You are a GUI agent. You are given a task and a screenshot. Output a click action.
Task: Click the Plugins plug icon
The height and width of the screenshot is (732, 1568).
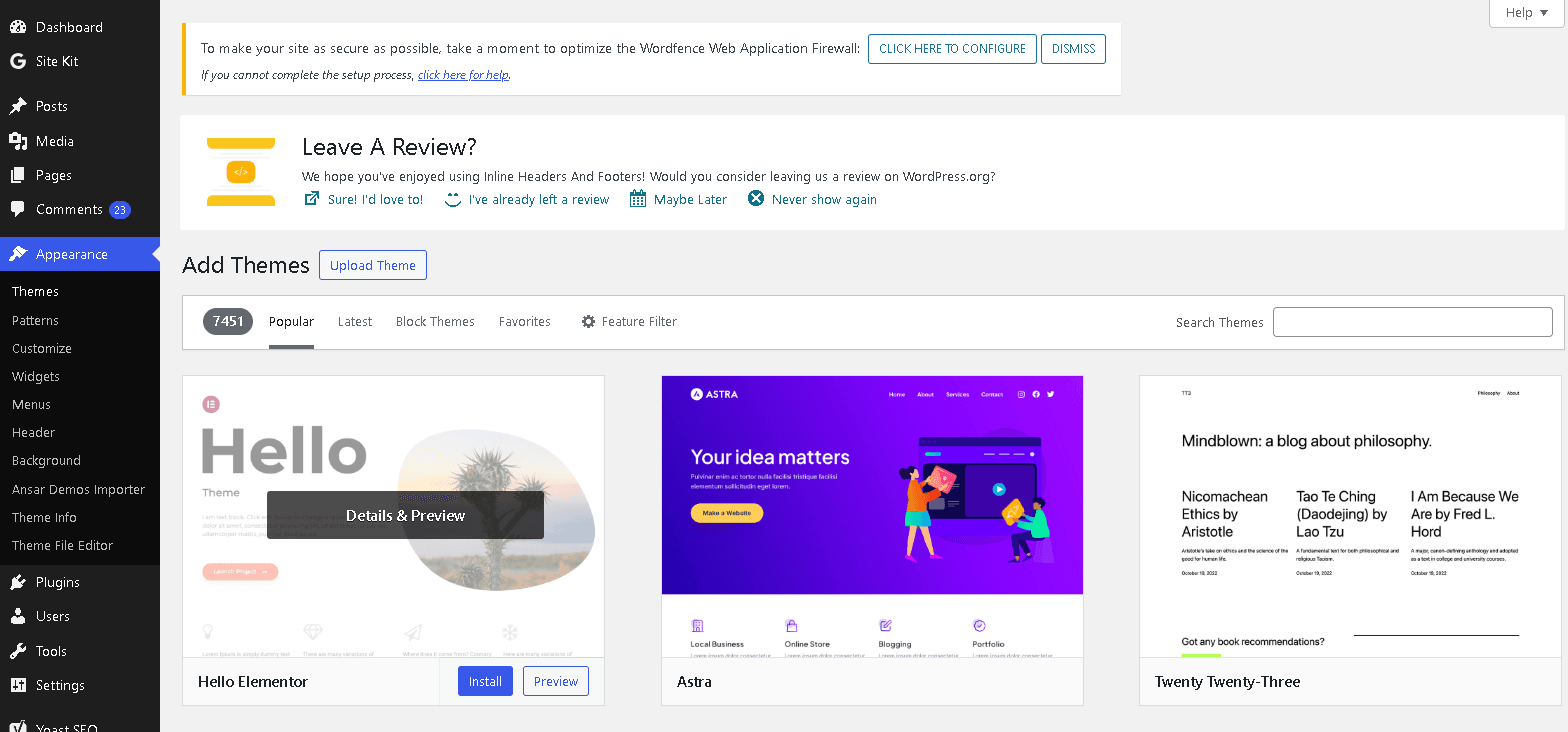[x=18, y=582]
